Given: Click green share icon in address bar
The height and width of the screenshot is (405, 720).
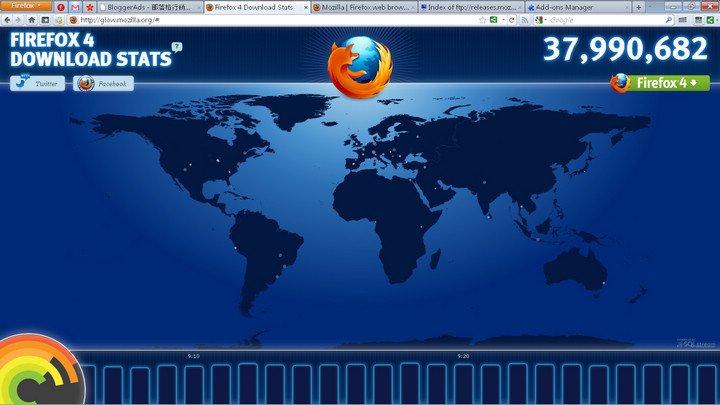Looking at the screenshot, I should click(x=494, y=20).
